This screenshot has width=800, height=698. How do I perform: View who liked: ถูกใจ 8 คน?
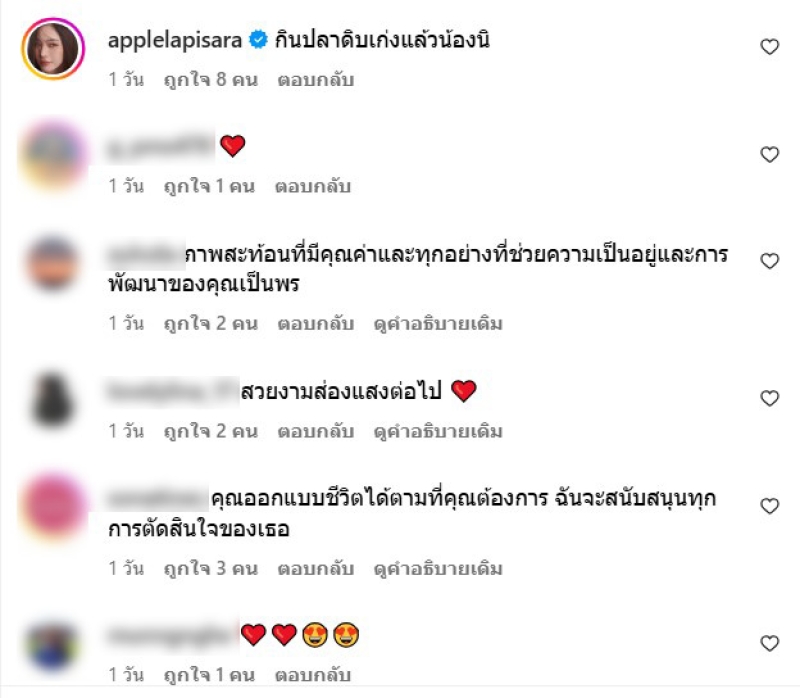(211, 80)
